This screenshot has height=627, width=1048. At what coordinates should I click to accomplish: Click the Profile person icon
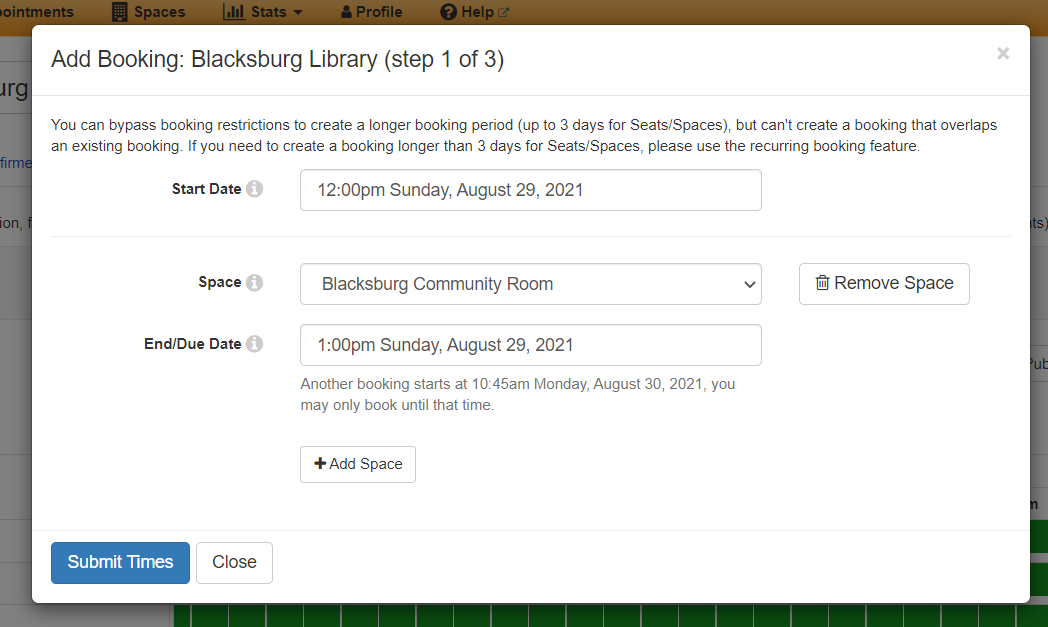[x=346, y=12]
